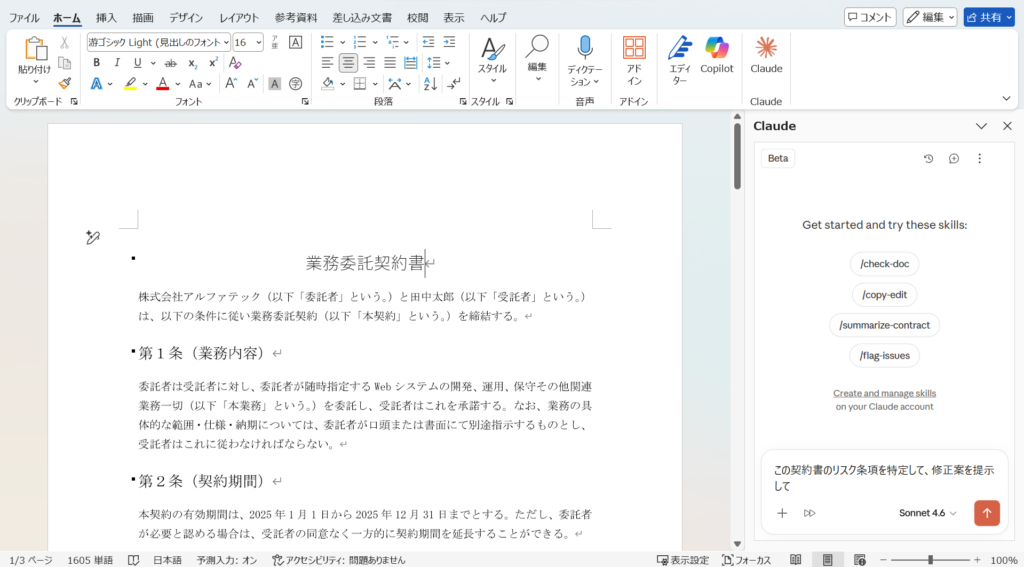Expand the font size dropdown
Viewport: 1024px width, 567px height.
click(x=259, y=42)
